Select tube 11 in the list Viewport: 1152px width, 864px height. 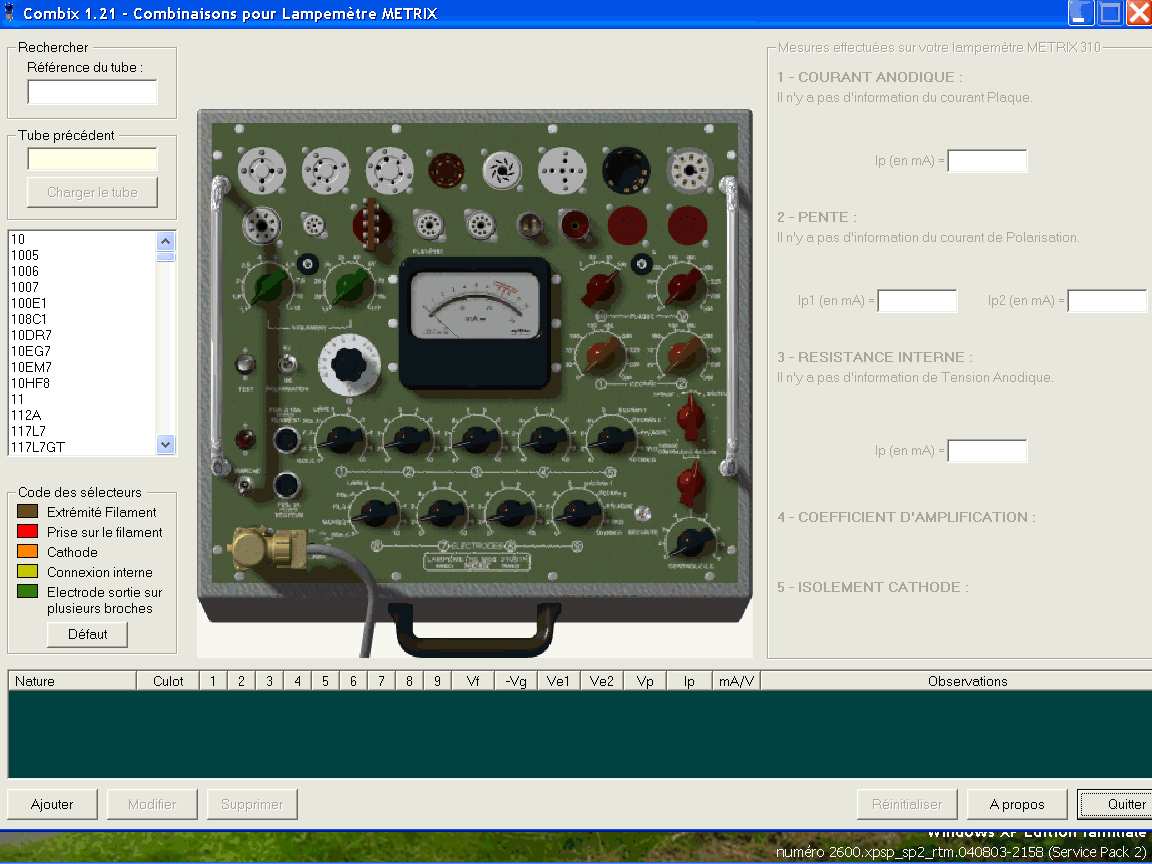[82, 399]
